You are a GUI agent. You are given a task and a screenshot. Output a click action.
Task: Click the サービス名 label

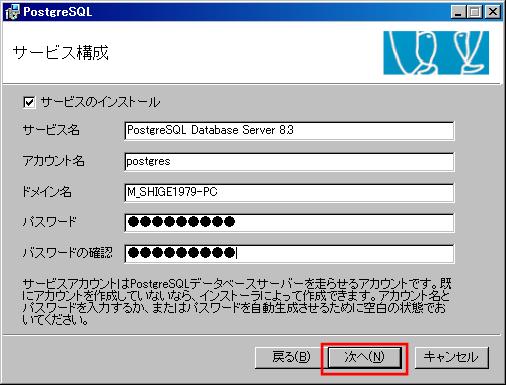51,130
